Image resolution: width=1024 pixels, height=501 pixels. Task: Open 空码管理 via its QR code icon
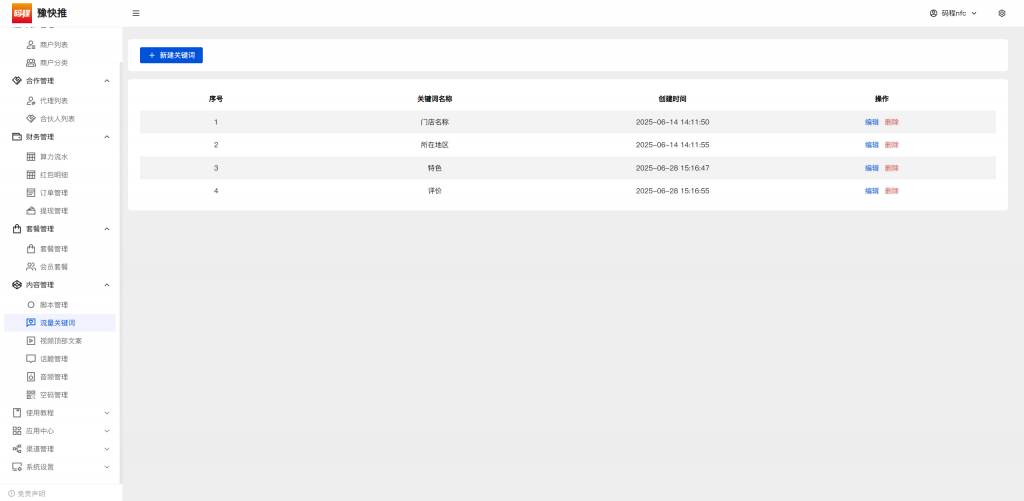[31, 395]
